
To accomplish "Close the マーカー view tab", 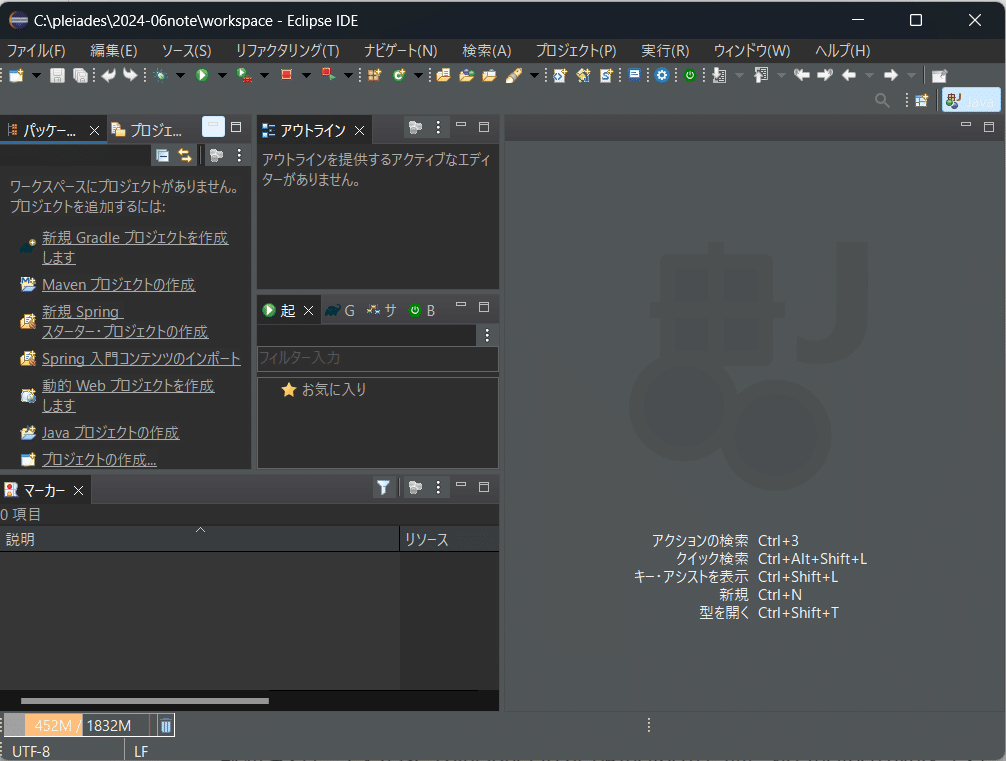I will 78,491.
